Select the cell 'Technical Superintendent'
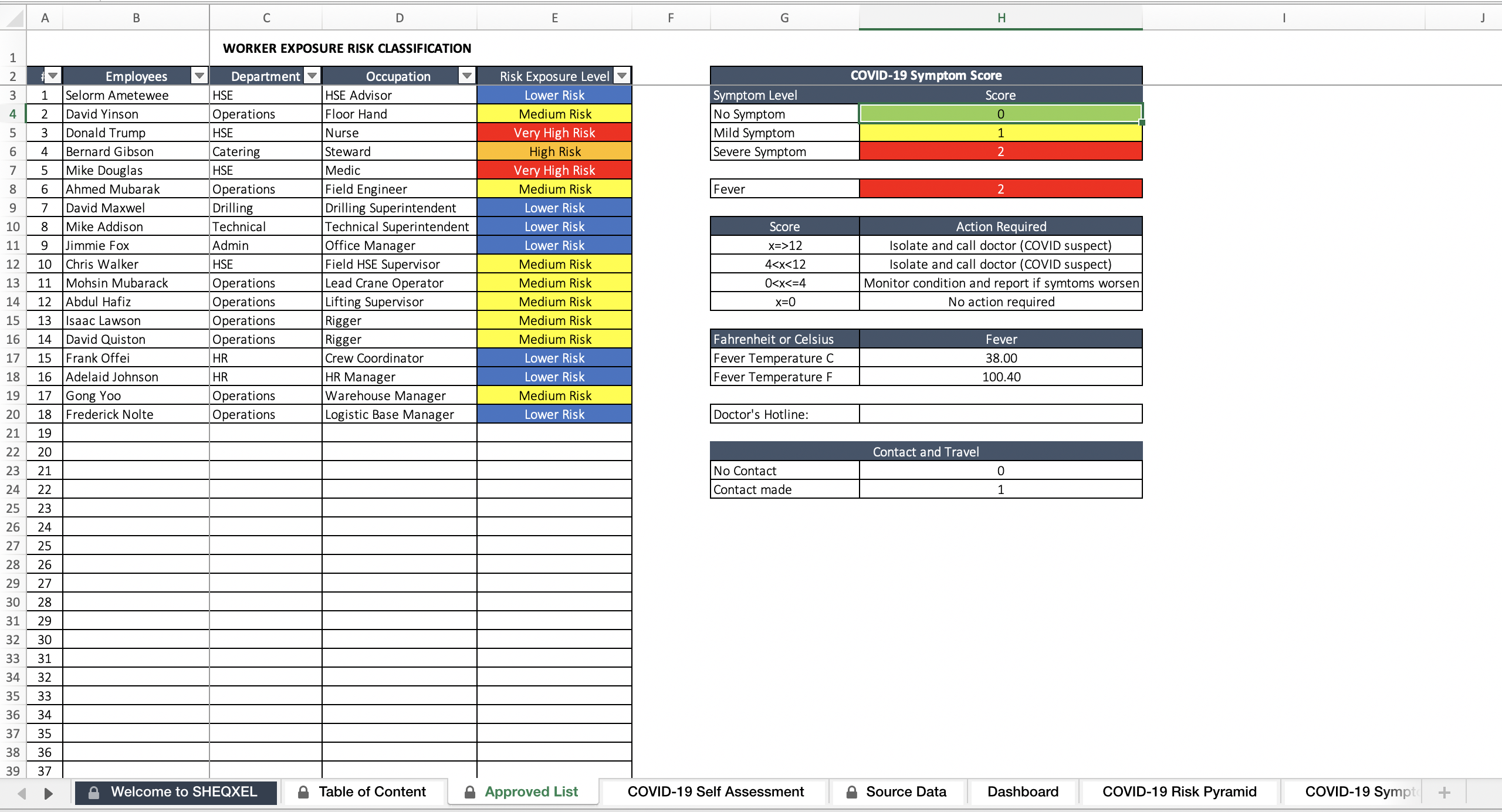The height and width of the screenshot is (812, 1502). pyautogui.click(x=400, y=226)
